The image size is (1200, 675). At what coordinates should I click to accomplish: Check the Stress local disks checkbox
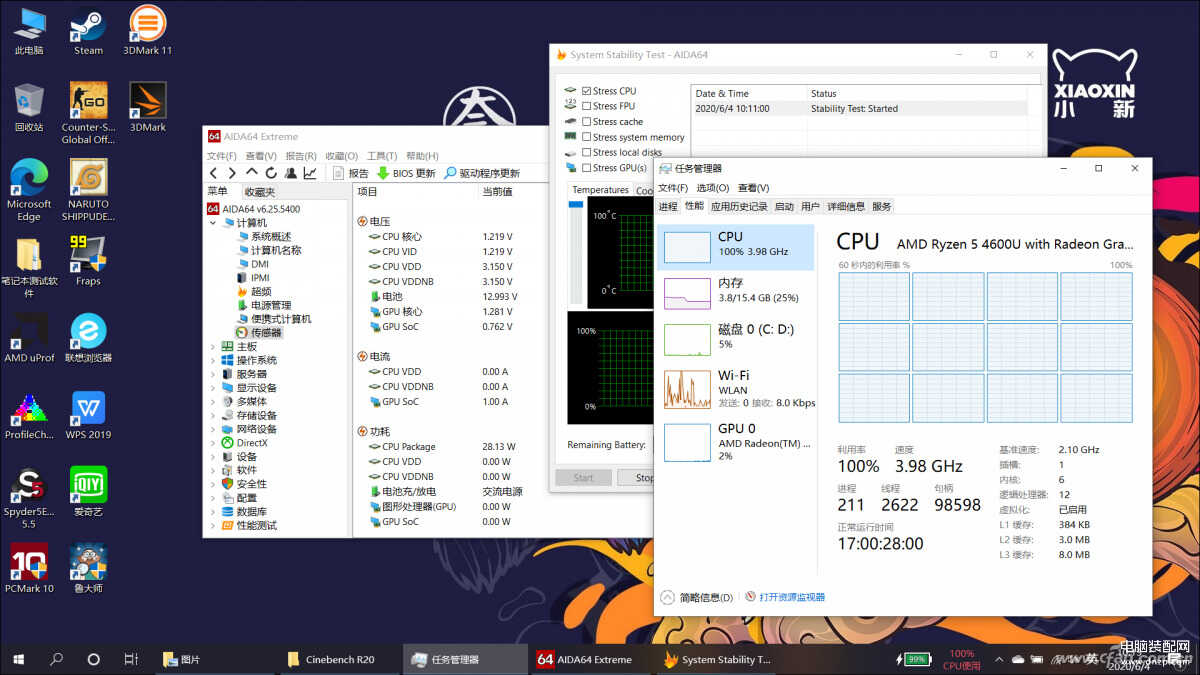click(x=586, y=153)
